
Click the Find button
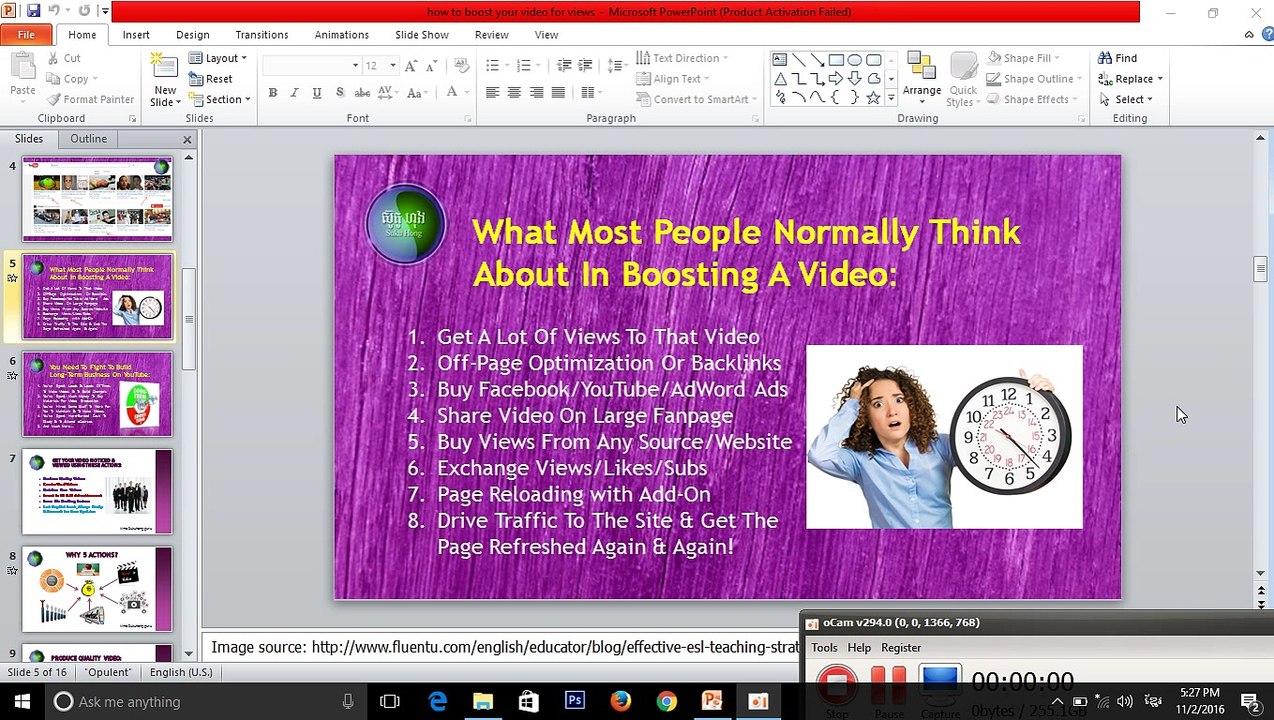(1117, 58)
